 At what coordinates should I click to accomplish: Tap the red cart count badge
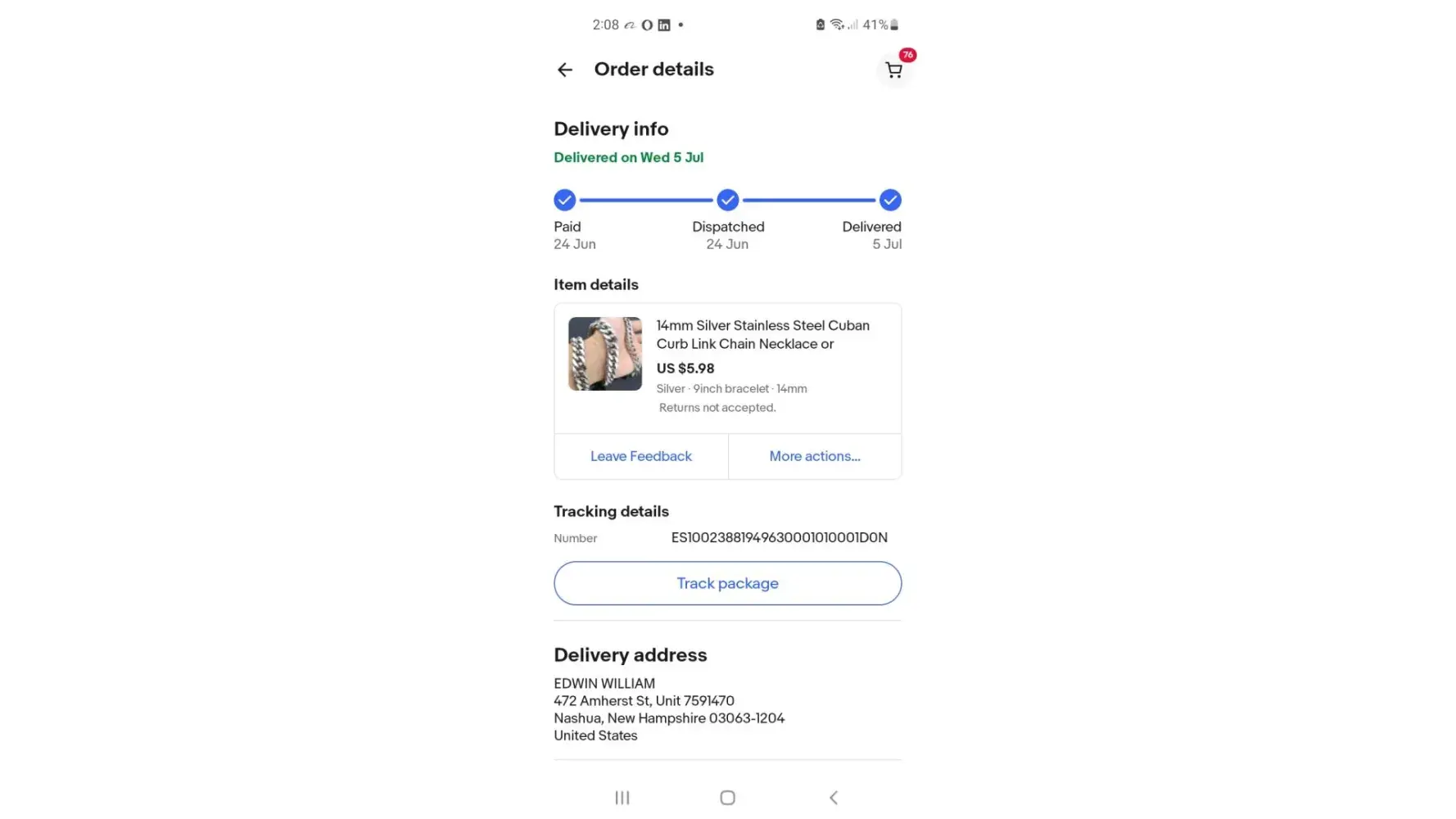point(907,55)
